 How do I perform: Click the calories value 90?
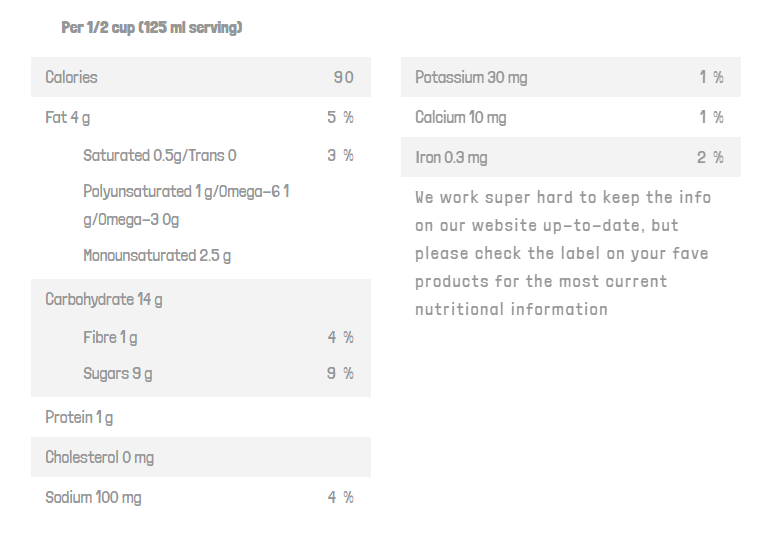point(343,77)
